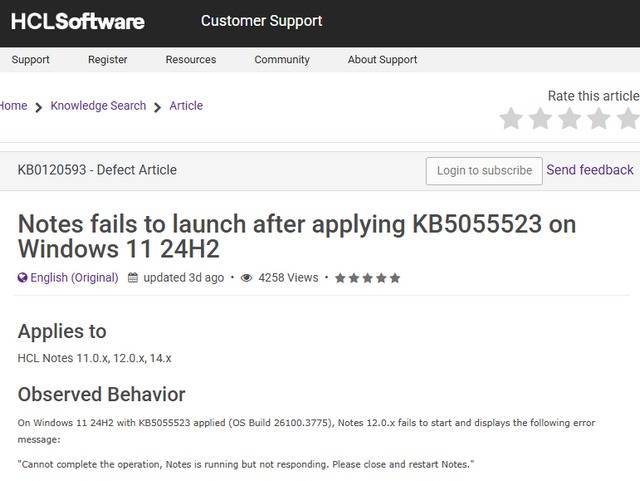
Task: Rate article with second star
Action: coord(540,119)
